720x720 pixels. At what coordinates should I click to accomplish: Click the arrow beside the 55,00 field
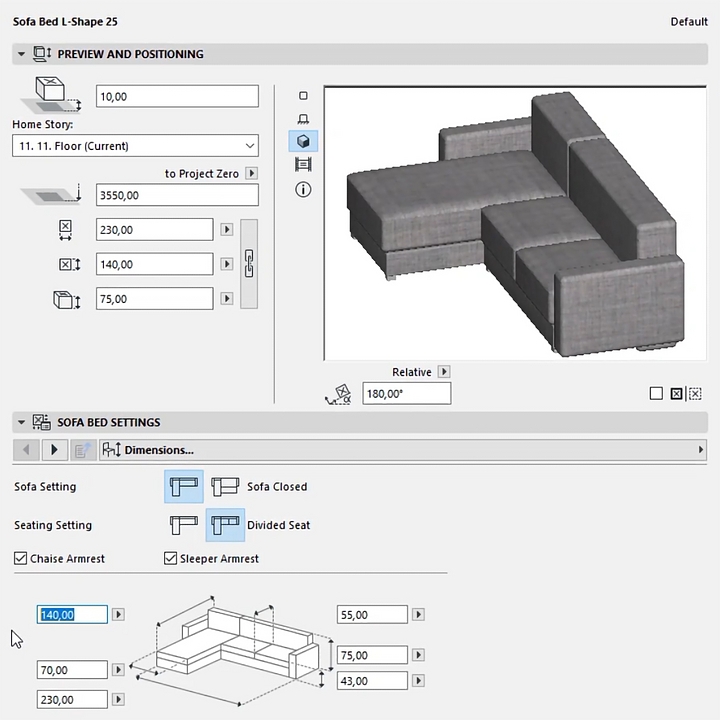click(x=418, y=614)
